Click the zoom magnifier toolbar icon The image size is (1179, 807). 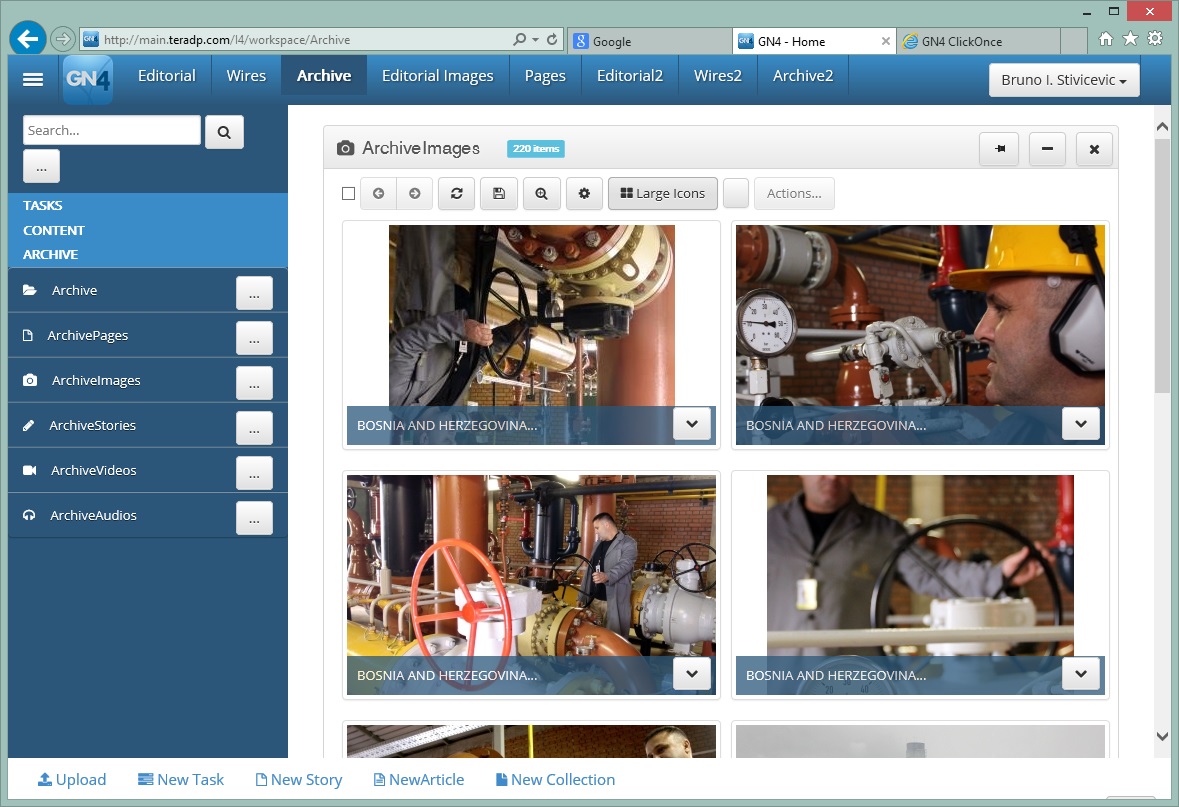click(541, 193)
